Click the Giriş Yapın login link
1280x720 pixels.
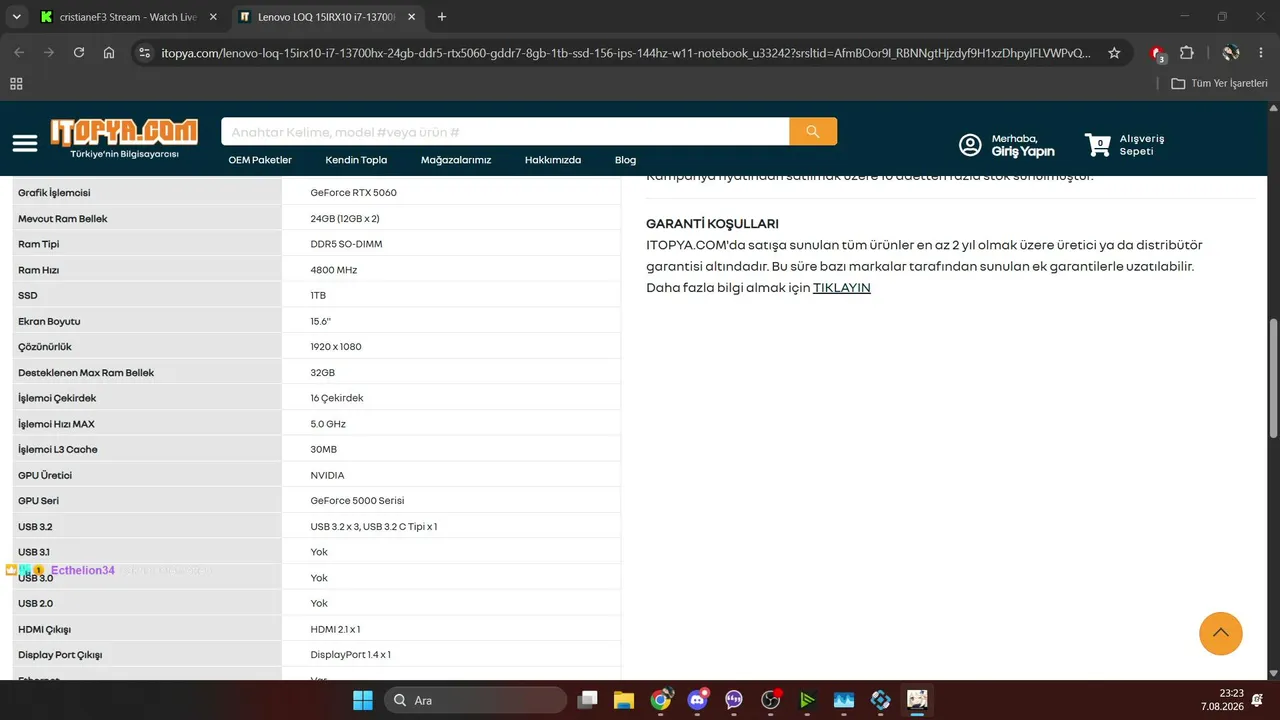(x=1023, y=151)
